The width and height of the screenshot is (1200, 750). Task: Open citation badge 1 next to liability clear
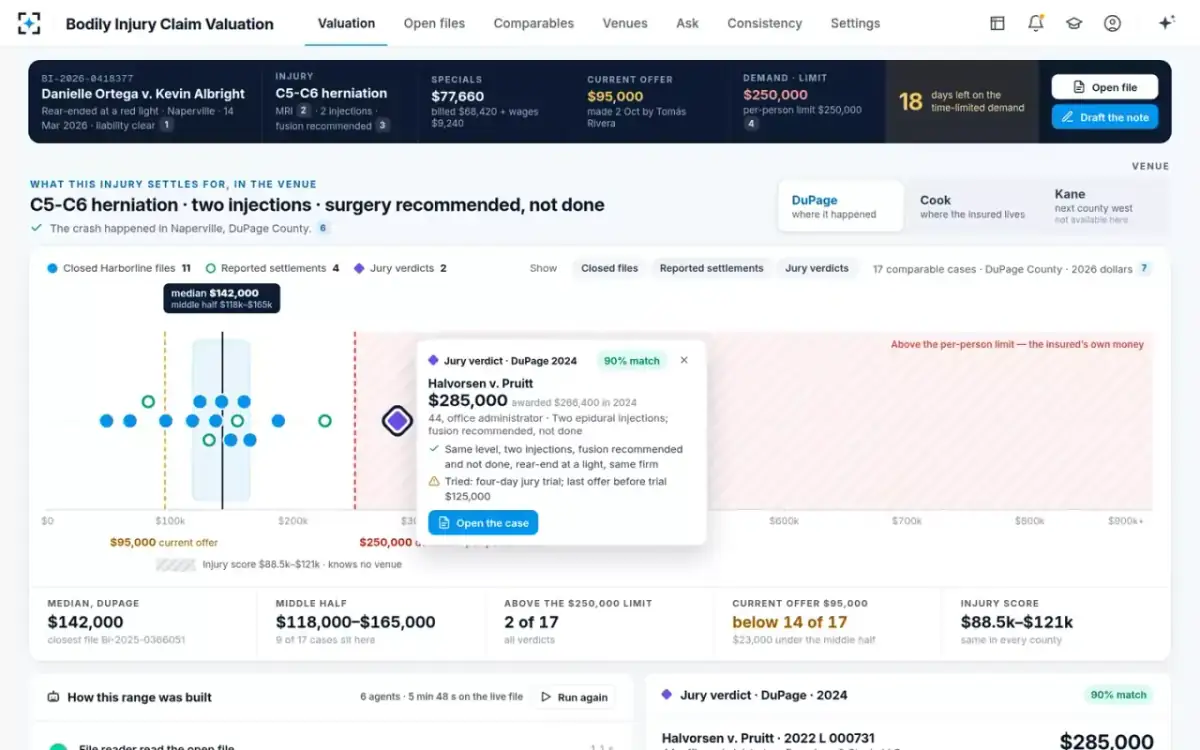click(x=166, y=125)
